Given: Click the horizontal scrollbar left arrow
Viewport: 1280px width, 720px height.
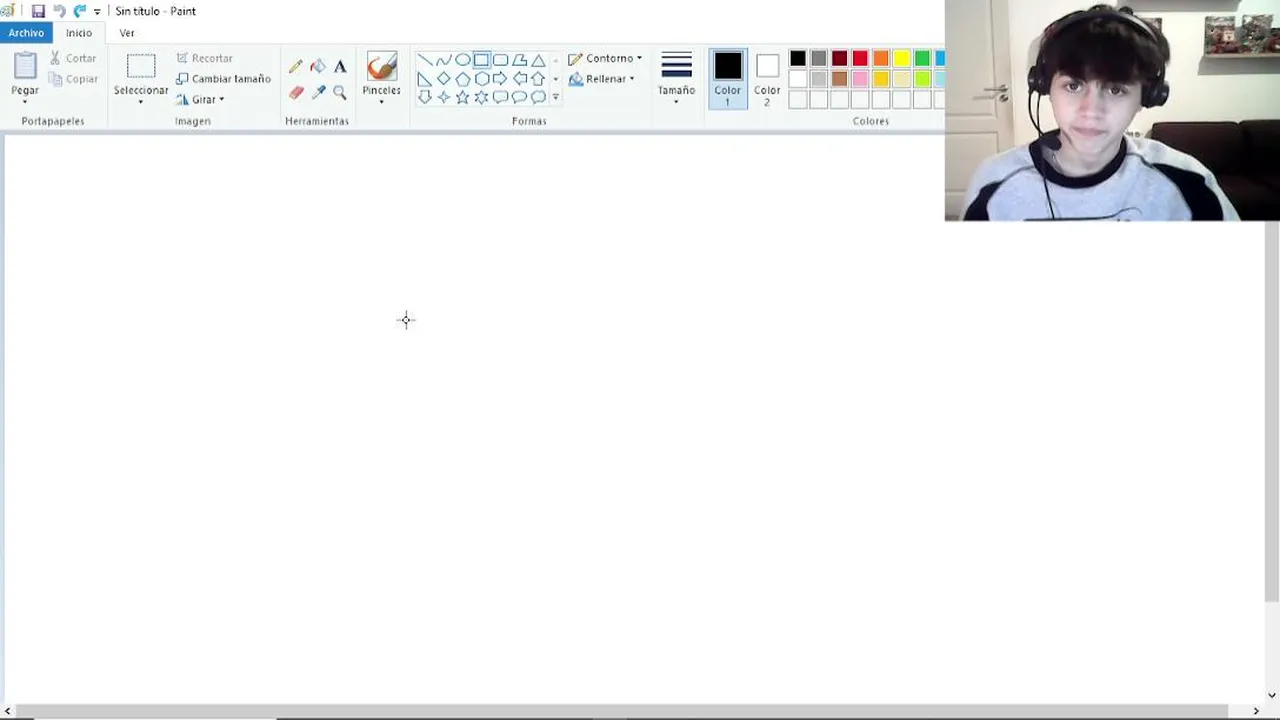Looking at the screenshot, I should [x=8, y=711].
